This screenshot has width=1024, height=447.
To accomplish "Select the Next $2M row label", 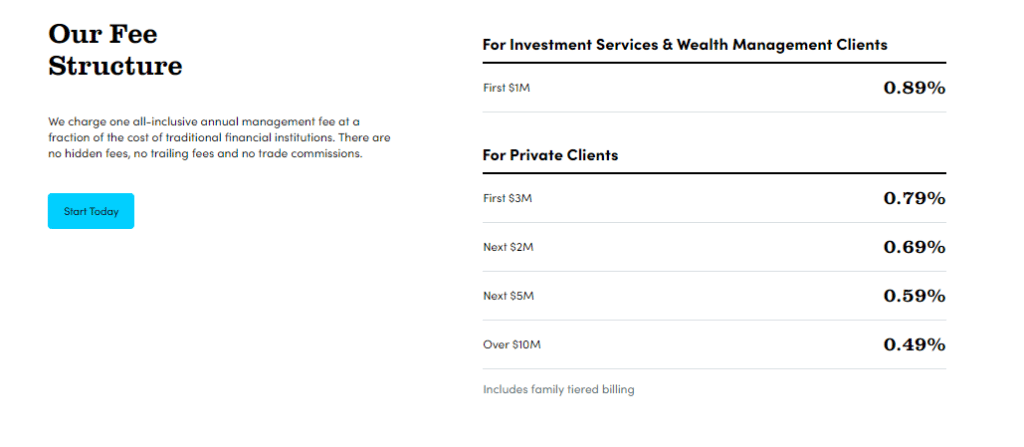I will 507,247.
